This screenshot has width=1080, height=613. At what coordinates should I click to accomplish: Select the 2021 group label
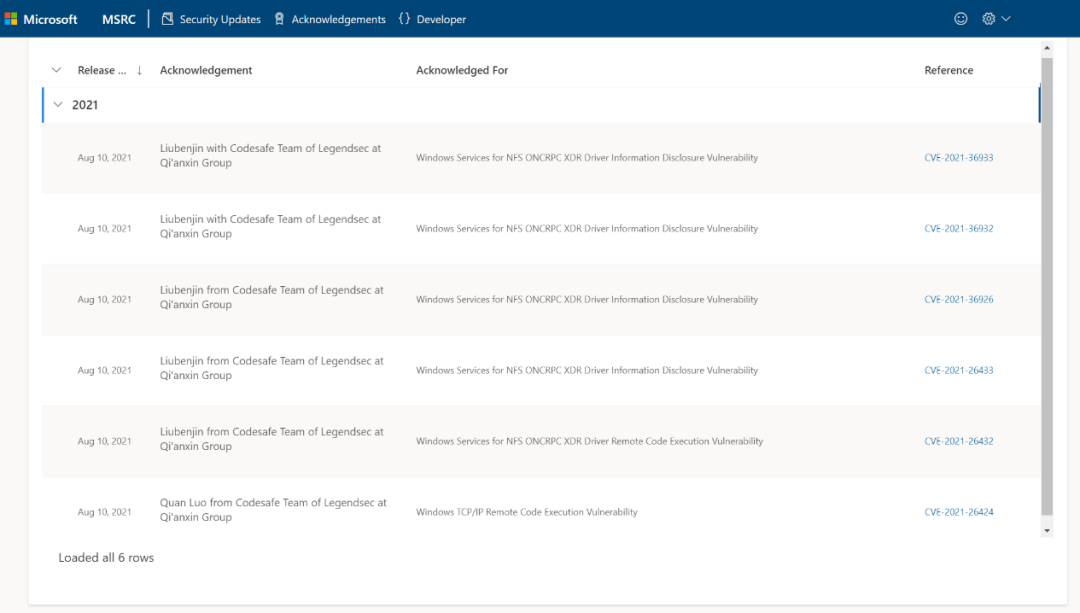tap(85, 105)
